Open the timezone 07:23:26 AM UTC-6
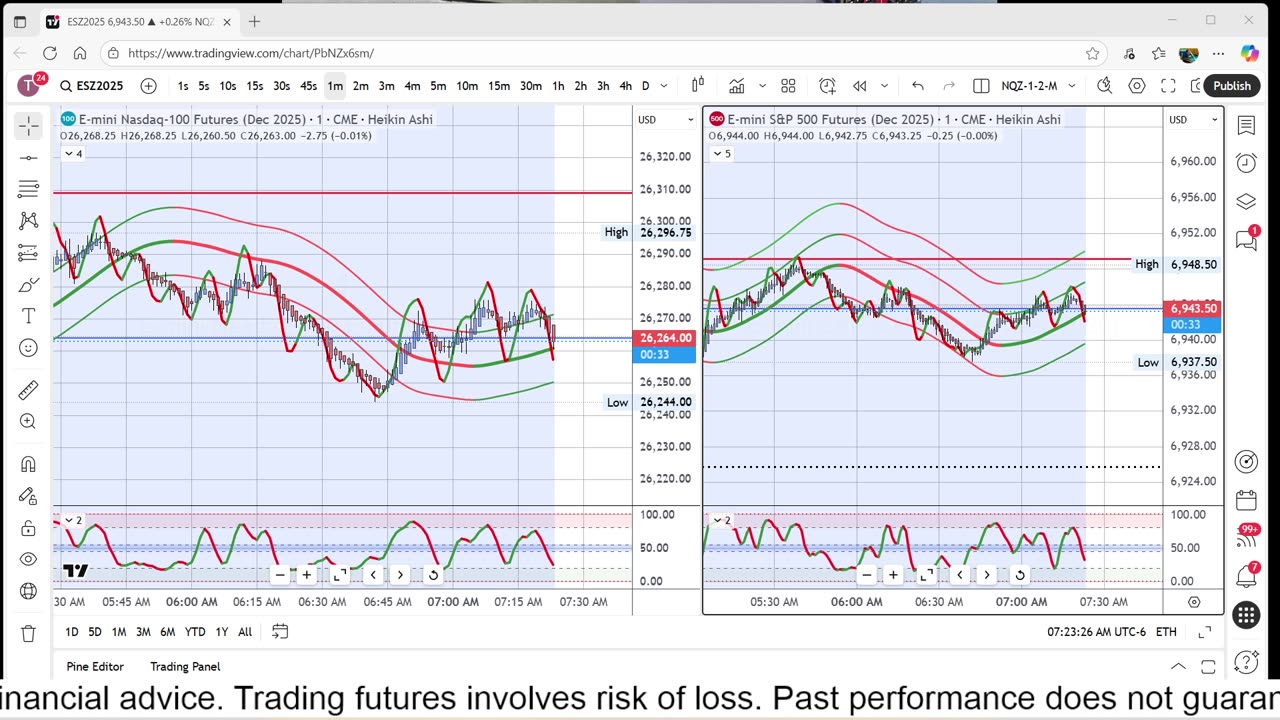This screenshot has width=1280, height=720. (1096, 632)
